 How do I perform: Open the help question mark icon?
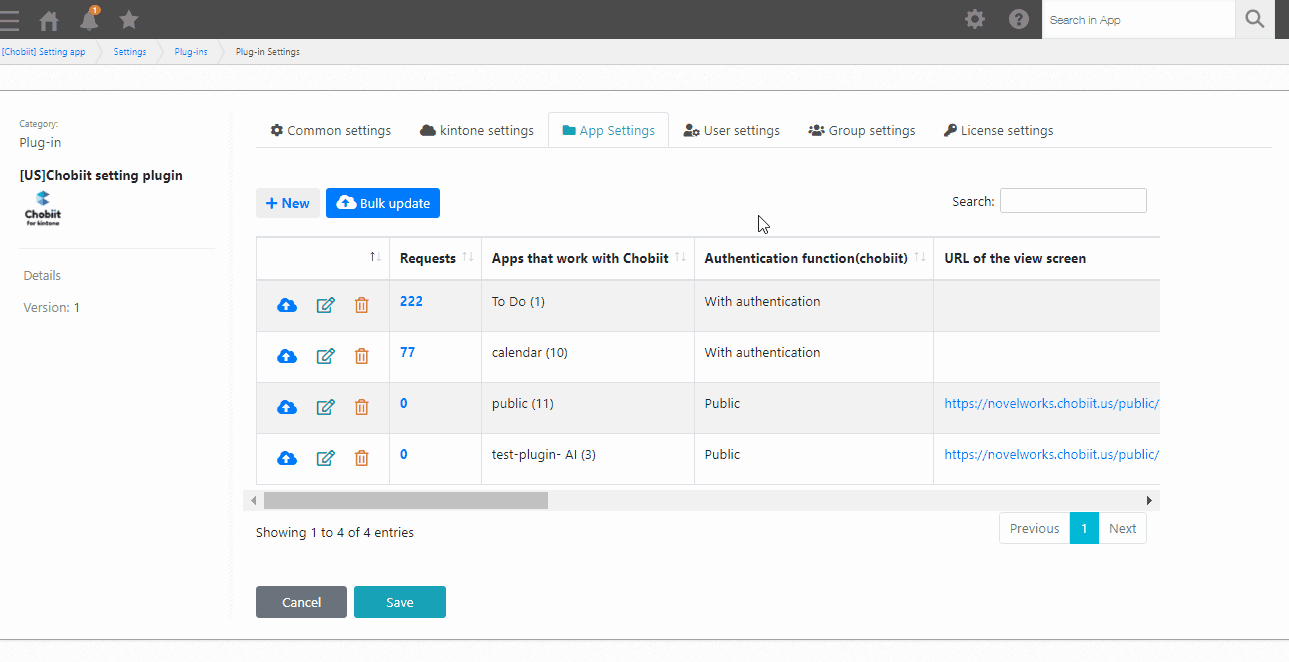pos(1019,19)
